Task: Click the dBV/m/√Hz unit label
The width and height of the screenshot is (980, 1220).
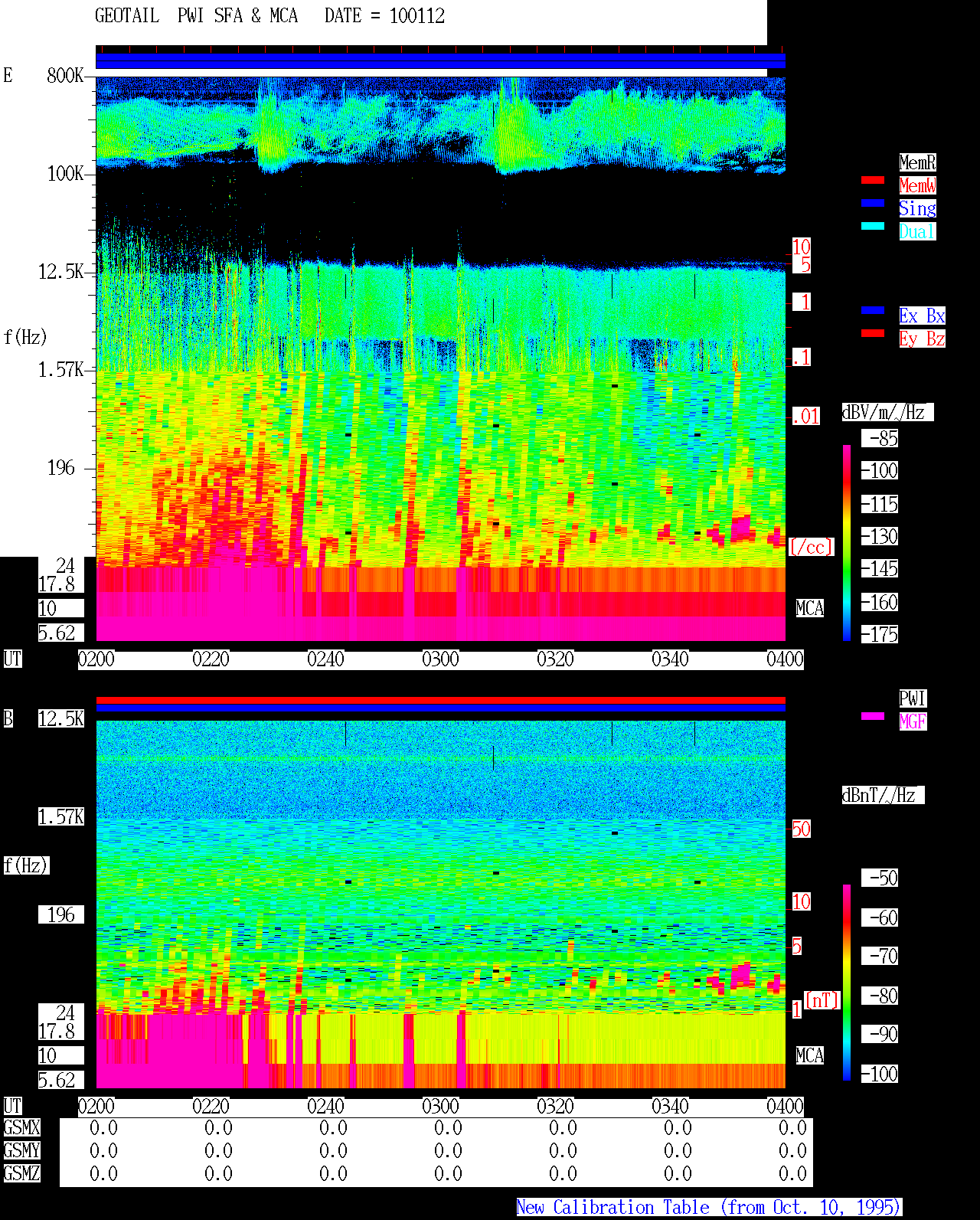Action: click(887, 412)
